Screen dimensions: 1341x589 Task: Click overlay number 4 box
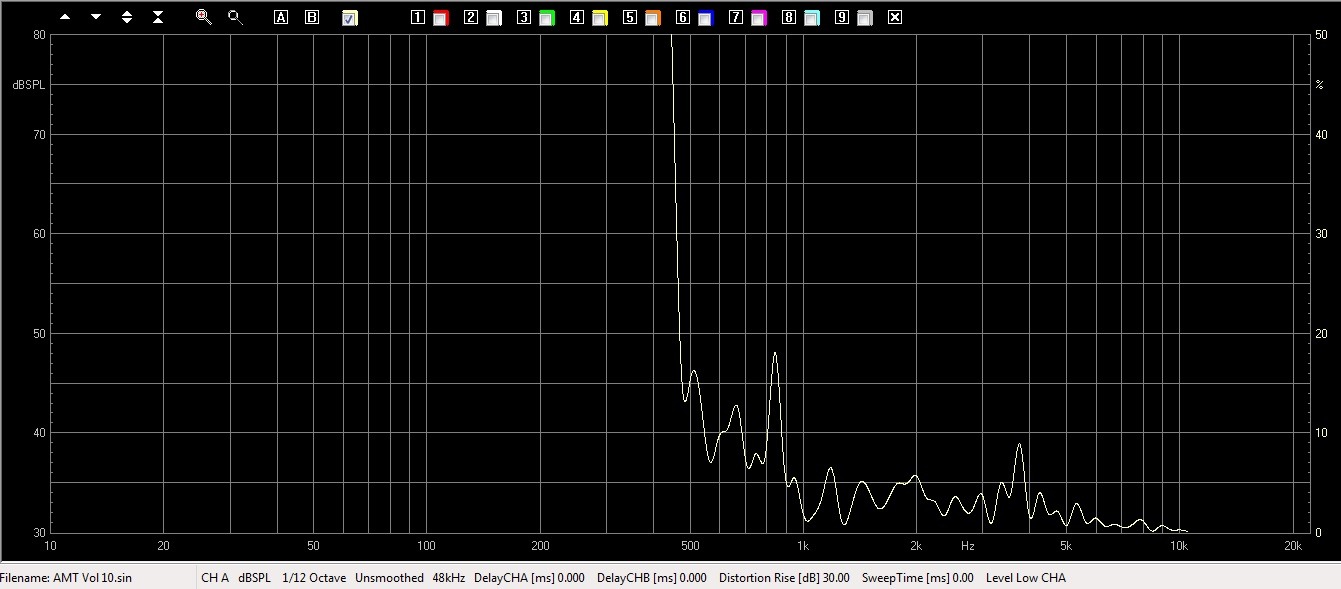point(577,17)
